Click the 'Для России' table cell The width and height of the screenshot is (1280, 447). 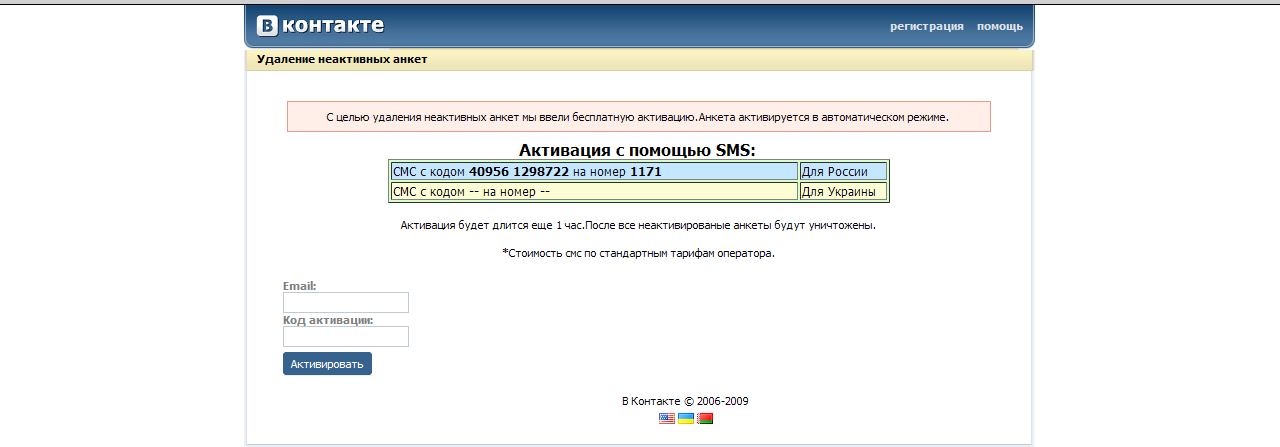843,172
